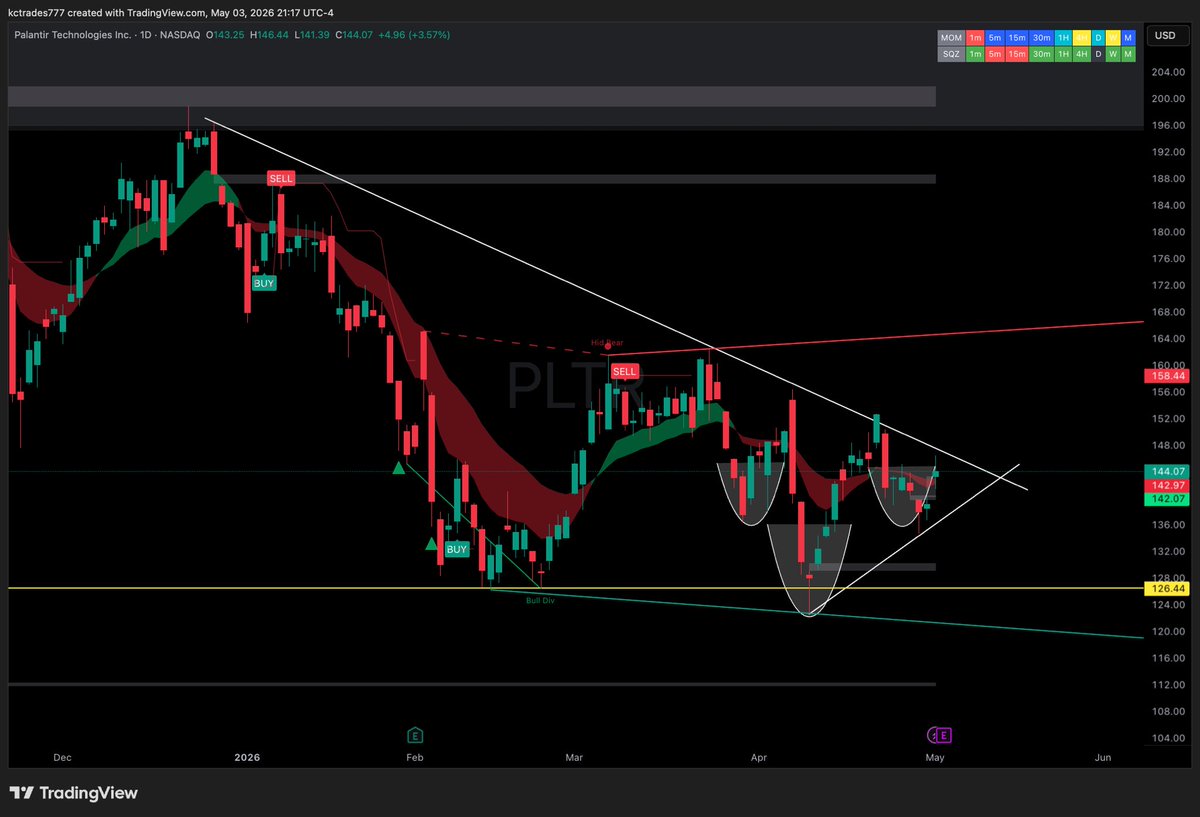This screenshot has height=817, width=1200.
Task: Click the green 1H cell in SQZ row
Action: 1064,54
